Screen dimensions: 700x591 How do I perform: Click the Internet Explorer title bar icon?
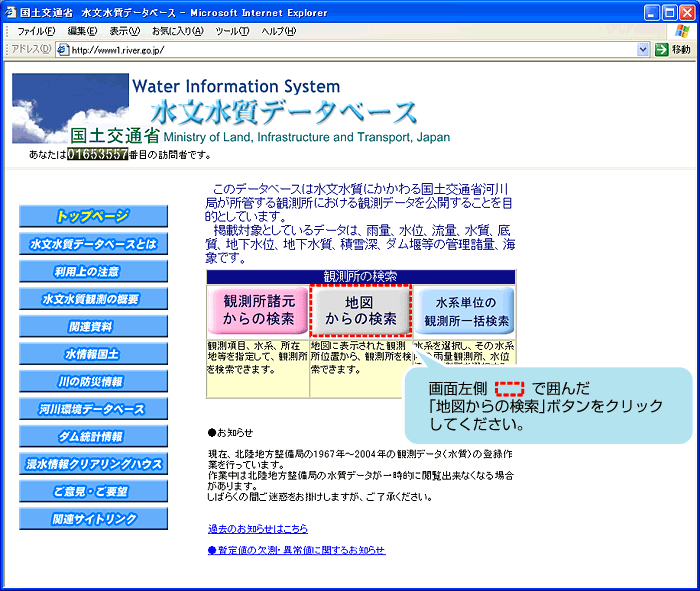[11, 11]
